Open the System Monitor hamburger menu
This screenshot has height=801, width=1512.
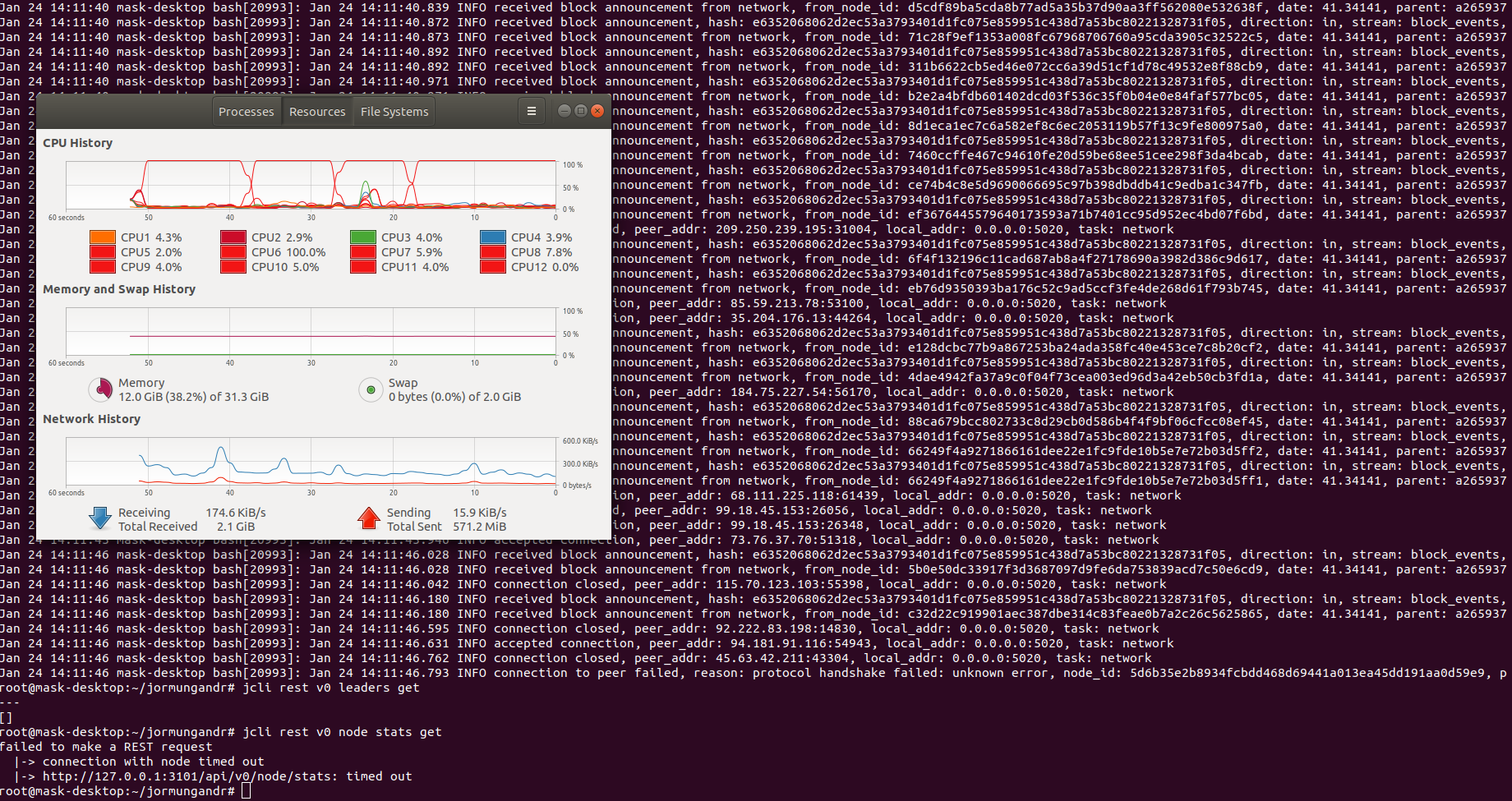(532, 111)
